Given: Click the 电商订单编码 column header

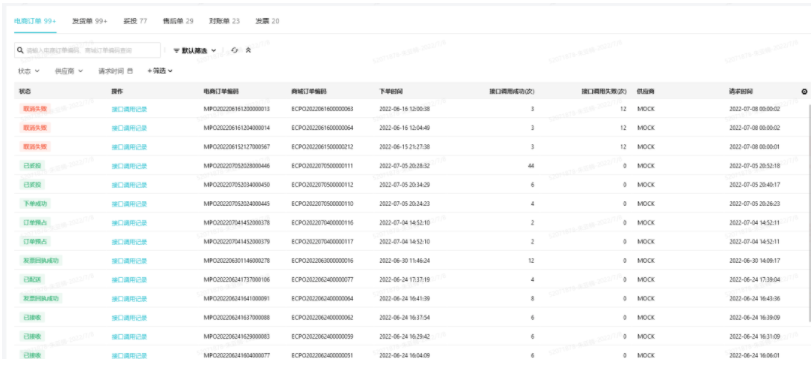Looking at the screenshot, I should [221, 92].
